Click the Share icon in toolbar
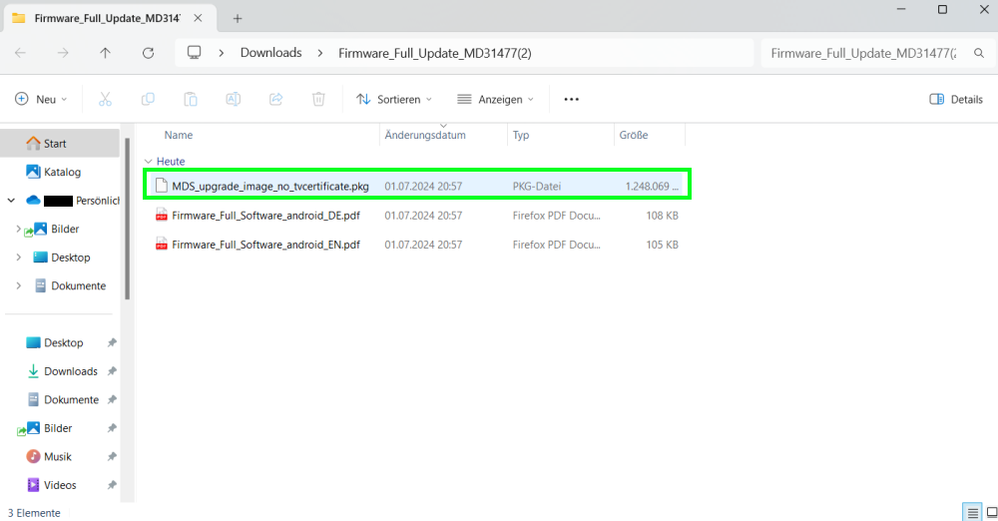 tap(276, 99)
